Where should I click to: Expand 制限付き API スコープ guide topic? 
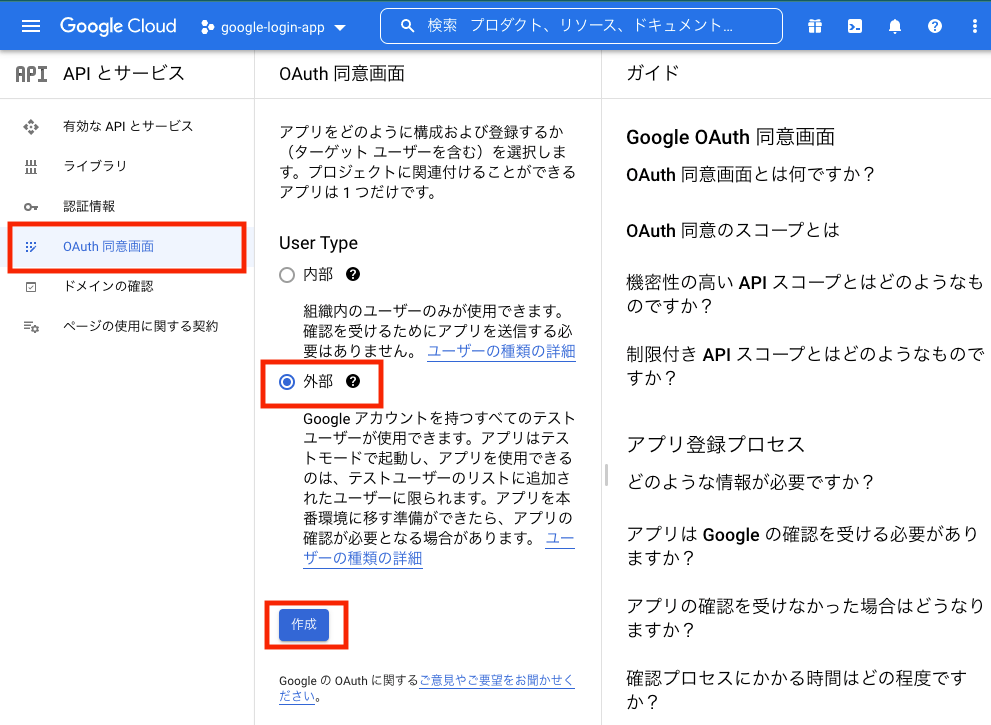tap(805, 366)
